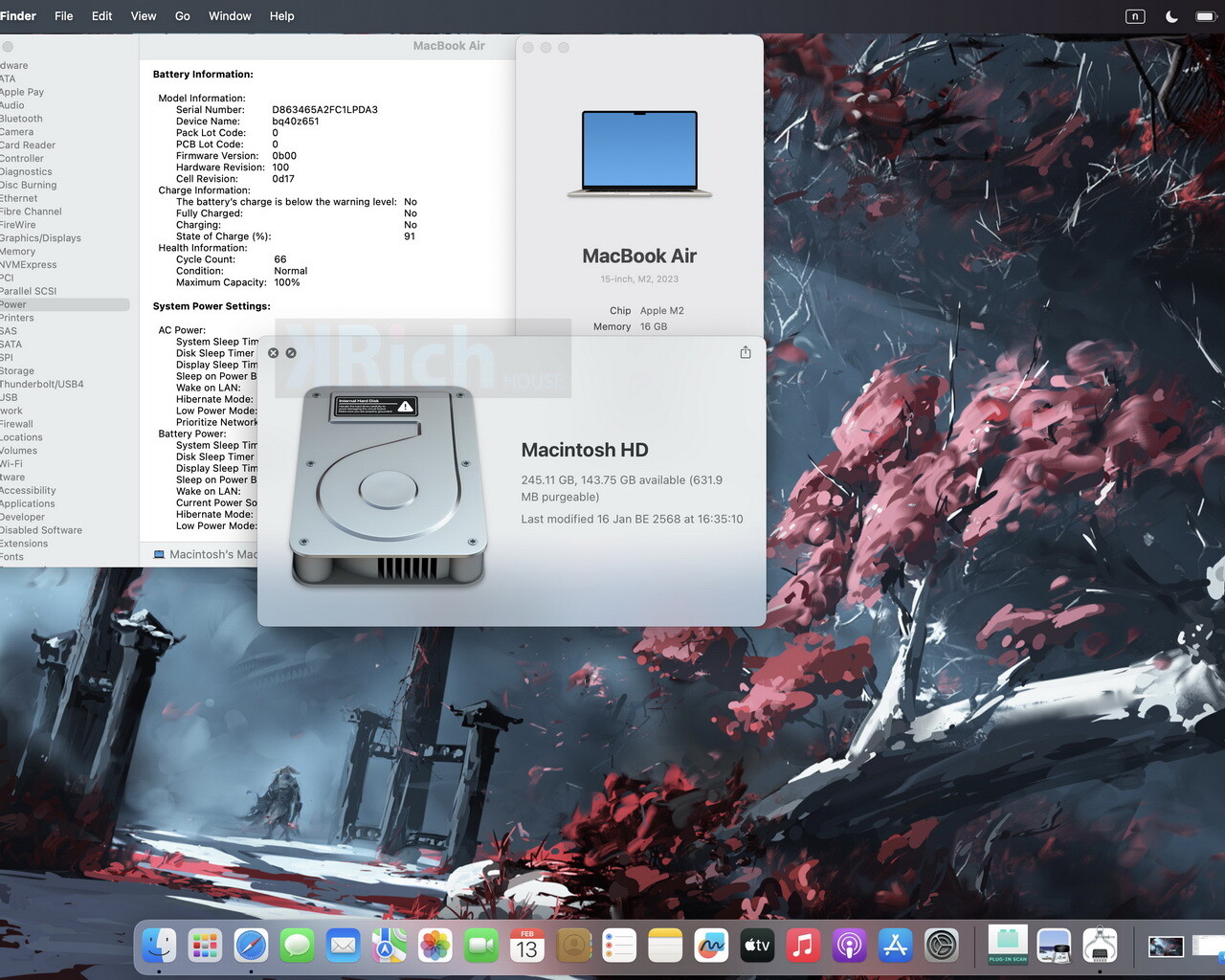Select Parallel SCSI in sidebar

pyautogui.click(x=29, y=291)
